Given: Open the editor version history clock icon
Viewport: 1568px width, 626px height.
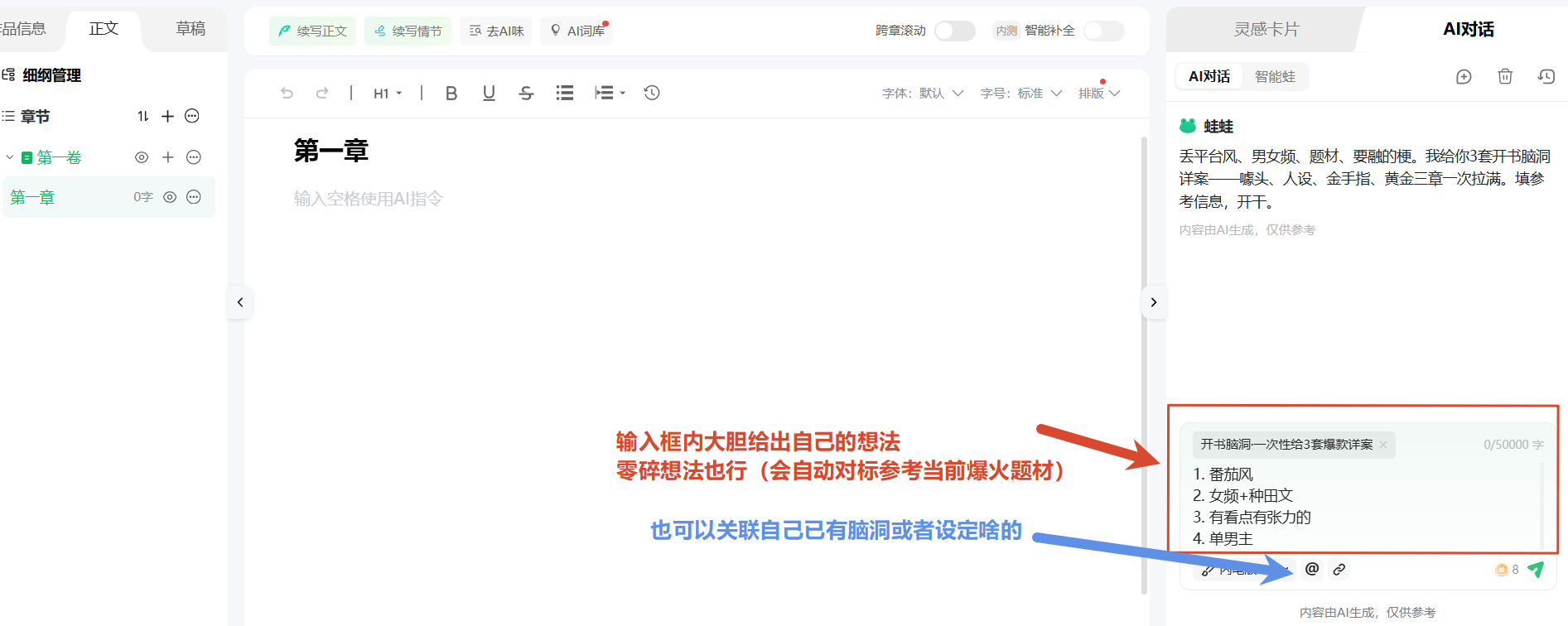Looking at the screenshot, I should pyautogui.click(x=652, y=93).
